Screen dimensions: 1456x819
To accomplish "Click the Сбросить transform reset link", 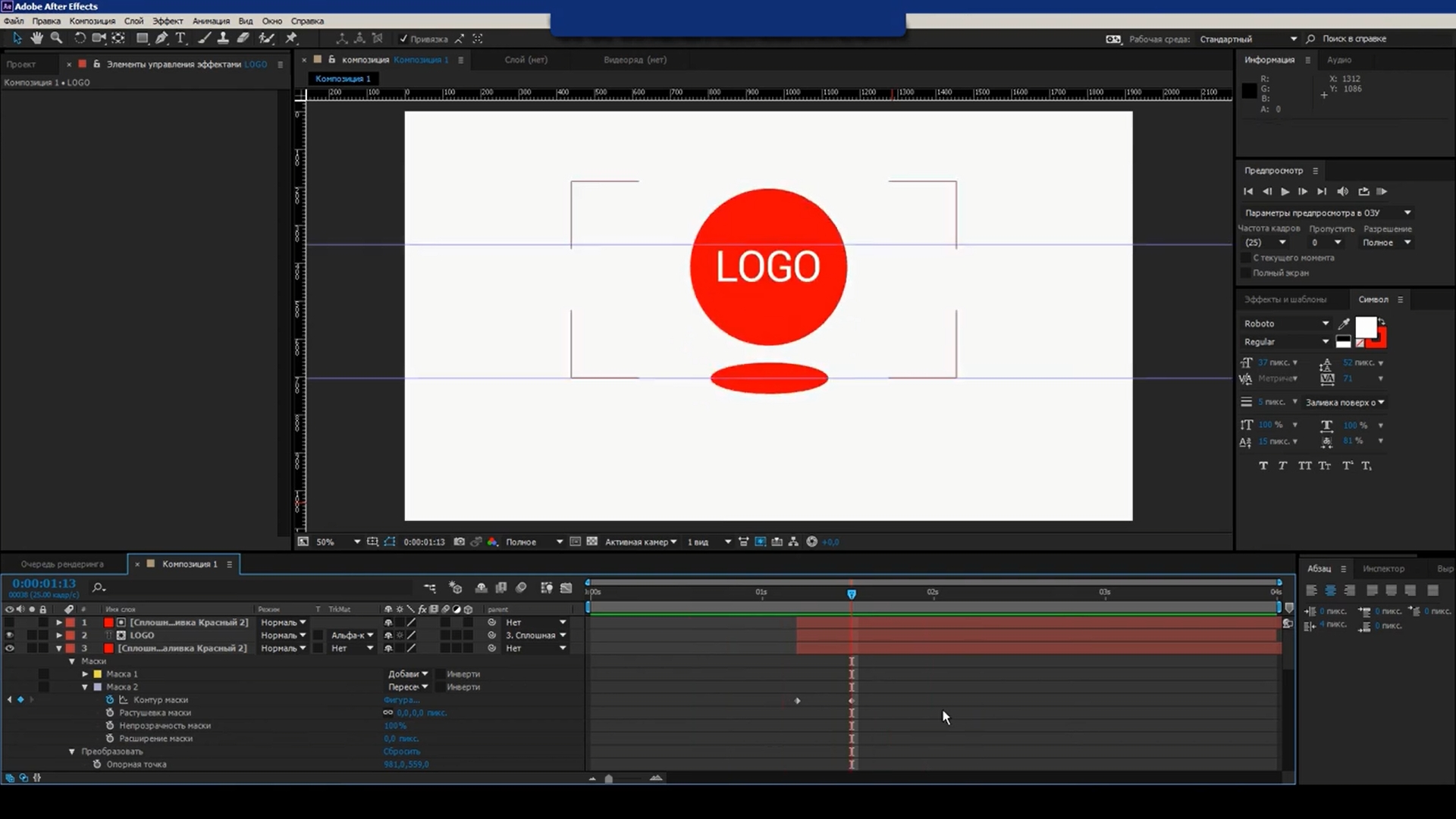I will (x=401, y=752).
